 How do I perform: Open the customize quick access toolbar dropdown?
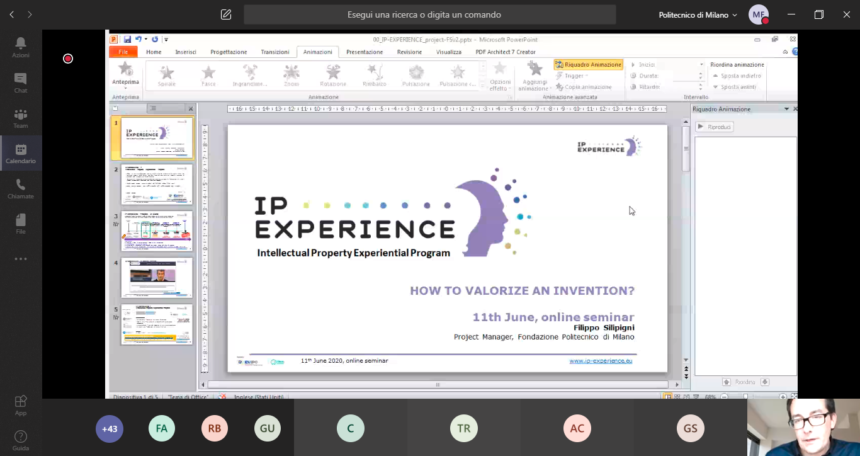pos(166,40)
